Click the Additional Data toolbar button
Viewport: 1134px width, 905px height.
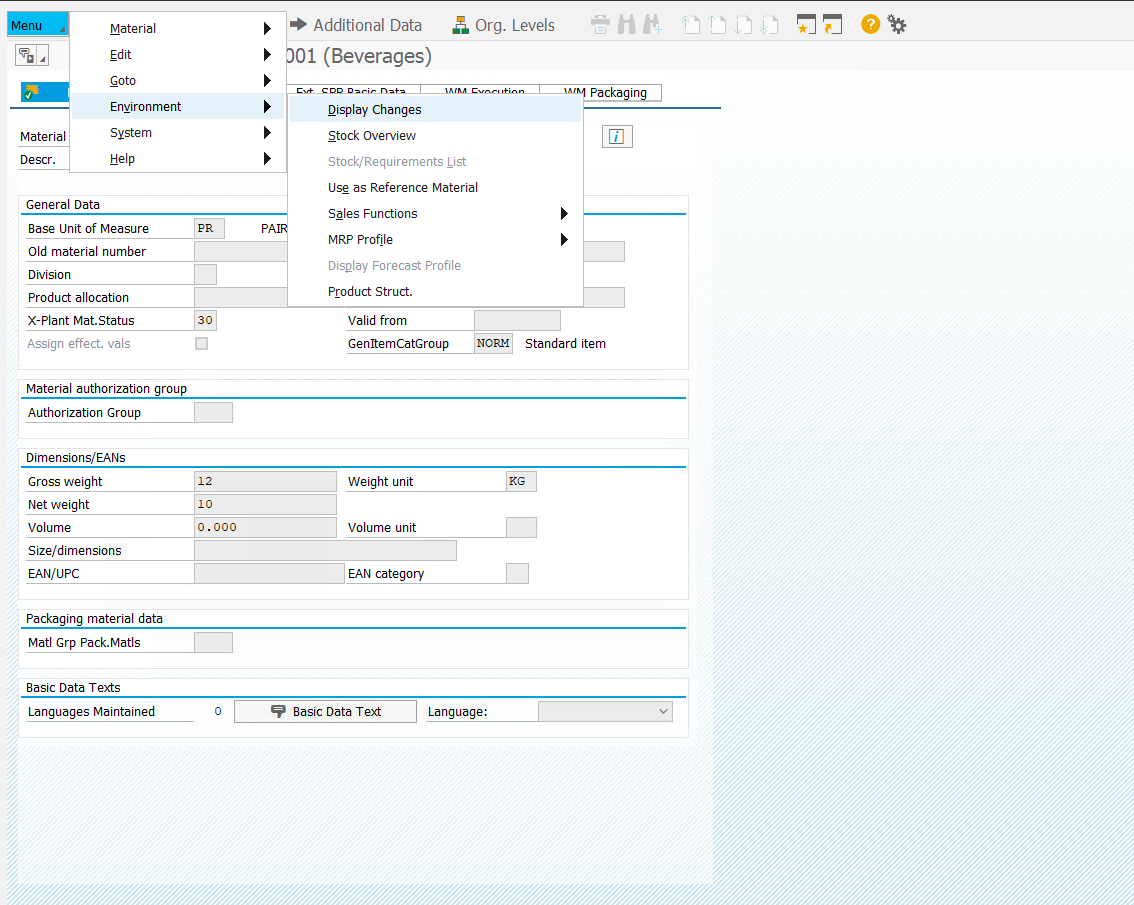point(355,25)
